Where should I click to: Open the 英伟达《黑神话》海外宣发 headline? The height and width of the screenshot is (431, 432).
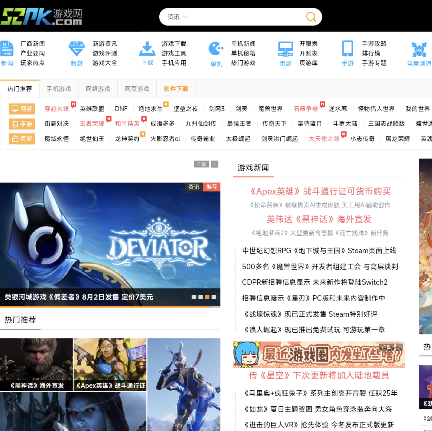(319, 219)
